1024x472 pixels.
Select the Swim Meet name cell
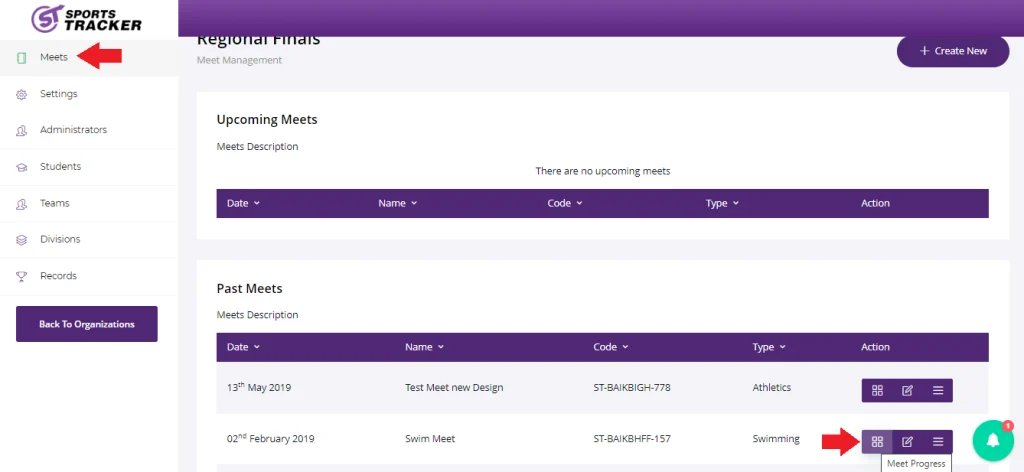tap(429, 439)
